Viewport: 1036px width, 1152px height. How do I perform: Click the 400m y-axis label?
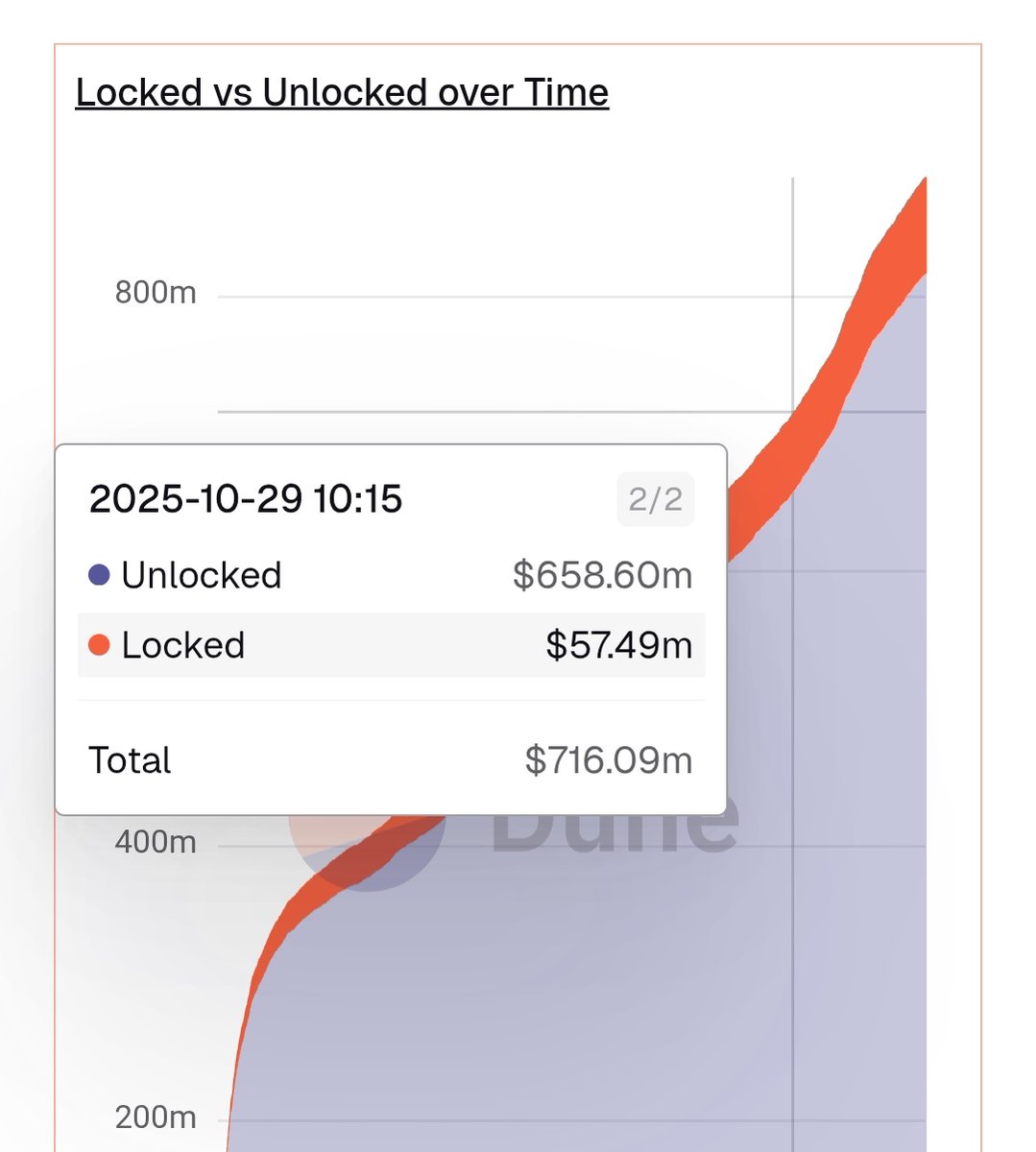156,842
